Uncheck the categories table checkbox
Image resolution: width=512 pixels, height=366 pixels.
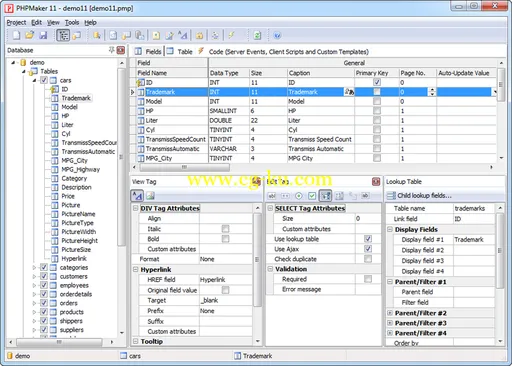coord(44,267)
